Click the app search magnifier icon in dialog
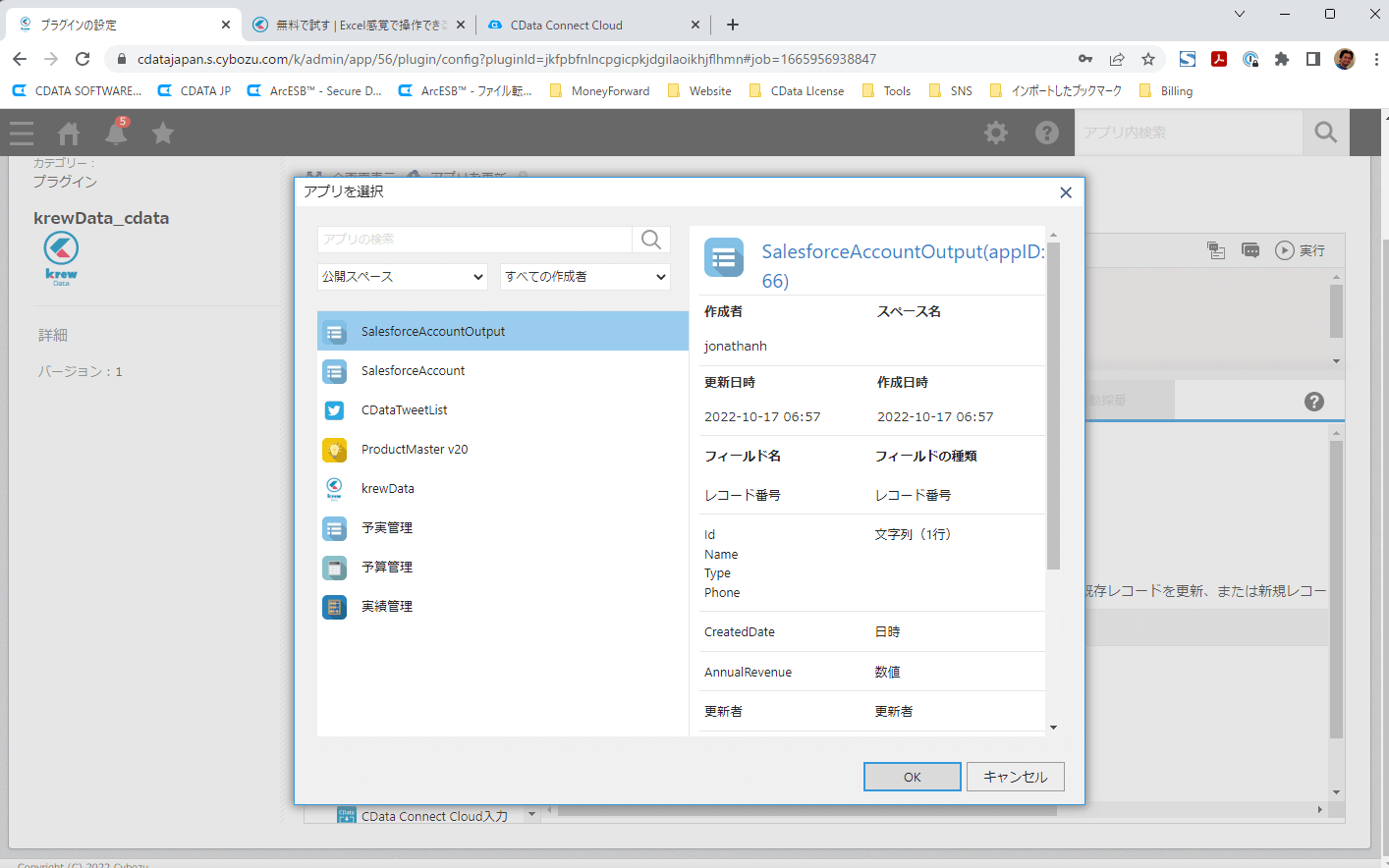The width and height of the screenshot is (1389, 868). click(650, 240)
